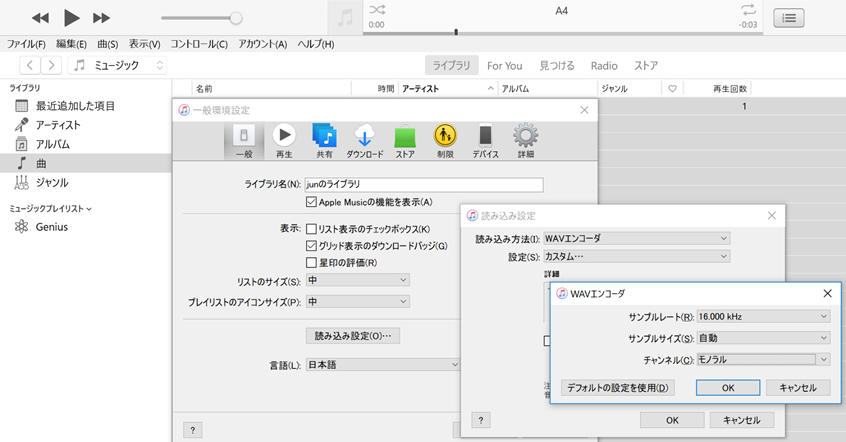Switch to the Radio tab
Screen dimensions: 846x442
(x=604, y=65)
